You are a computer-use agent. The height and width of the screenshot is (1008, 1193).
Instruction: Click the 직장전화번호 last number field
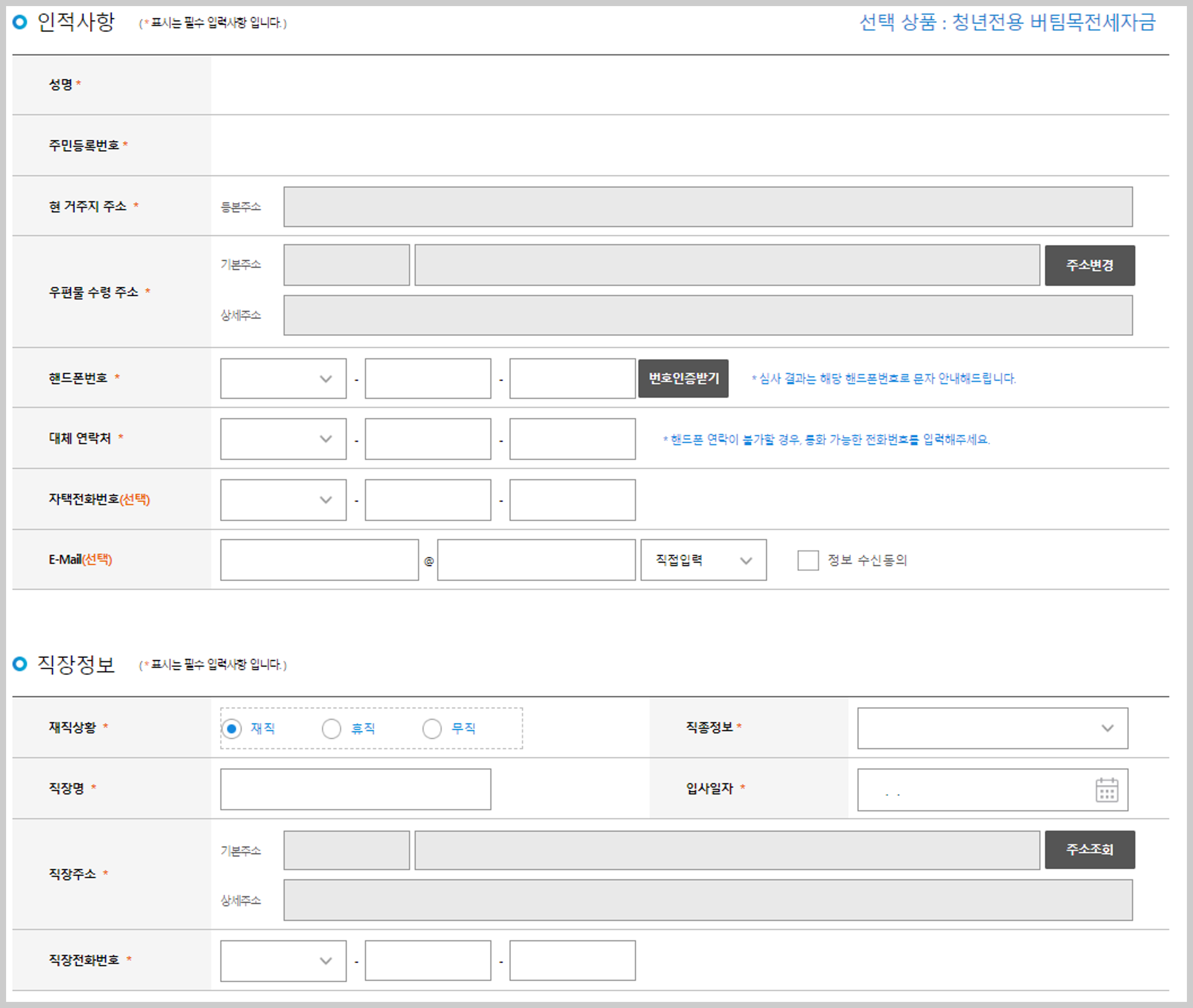[x=572, y=961]
